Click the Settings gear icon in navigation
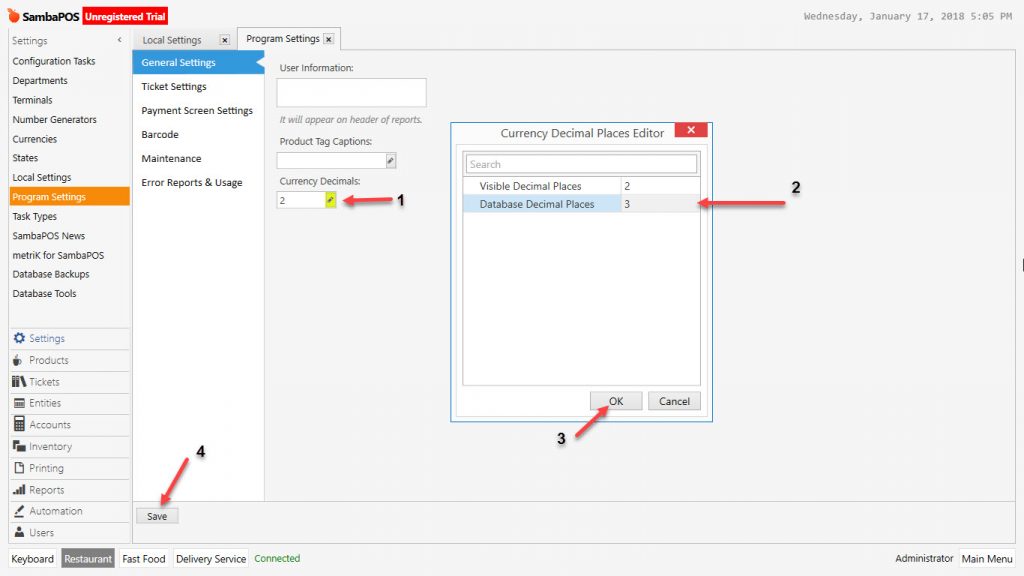Viewport: 1024px width, 576px height. (x=19, y=338)
